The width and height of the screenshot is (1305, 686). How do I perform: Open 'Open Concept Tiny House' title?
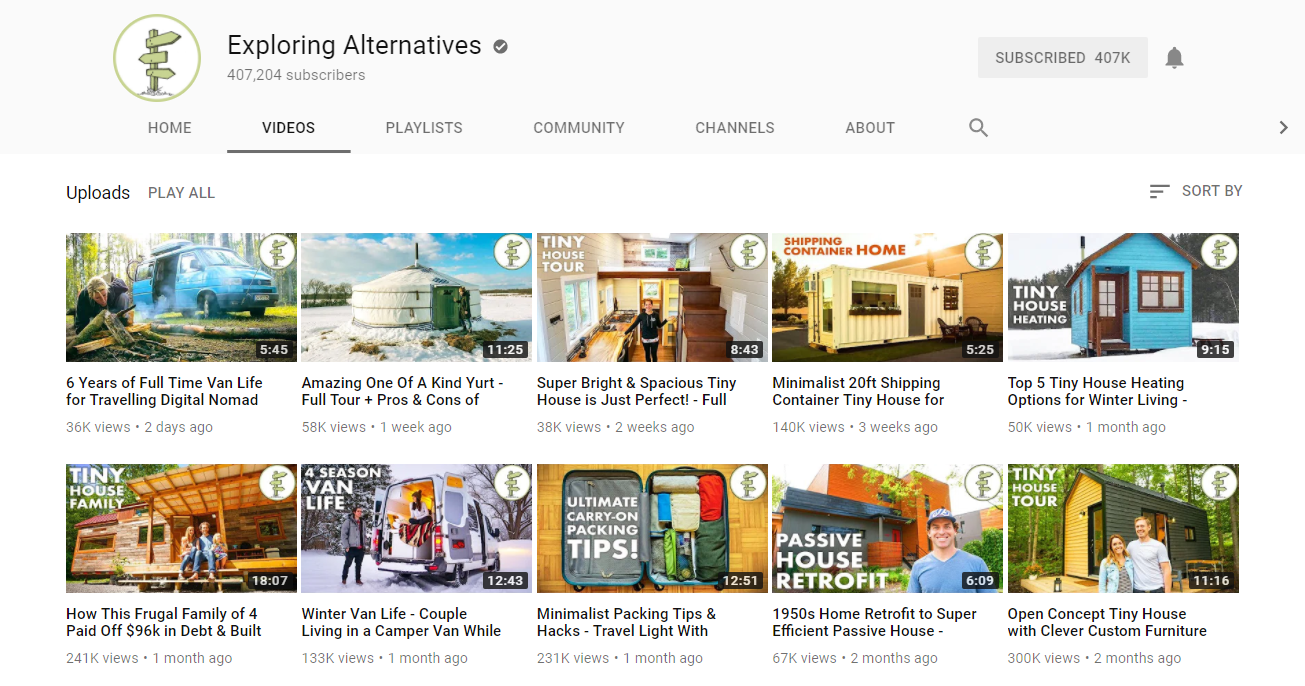click(1107, 622)
